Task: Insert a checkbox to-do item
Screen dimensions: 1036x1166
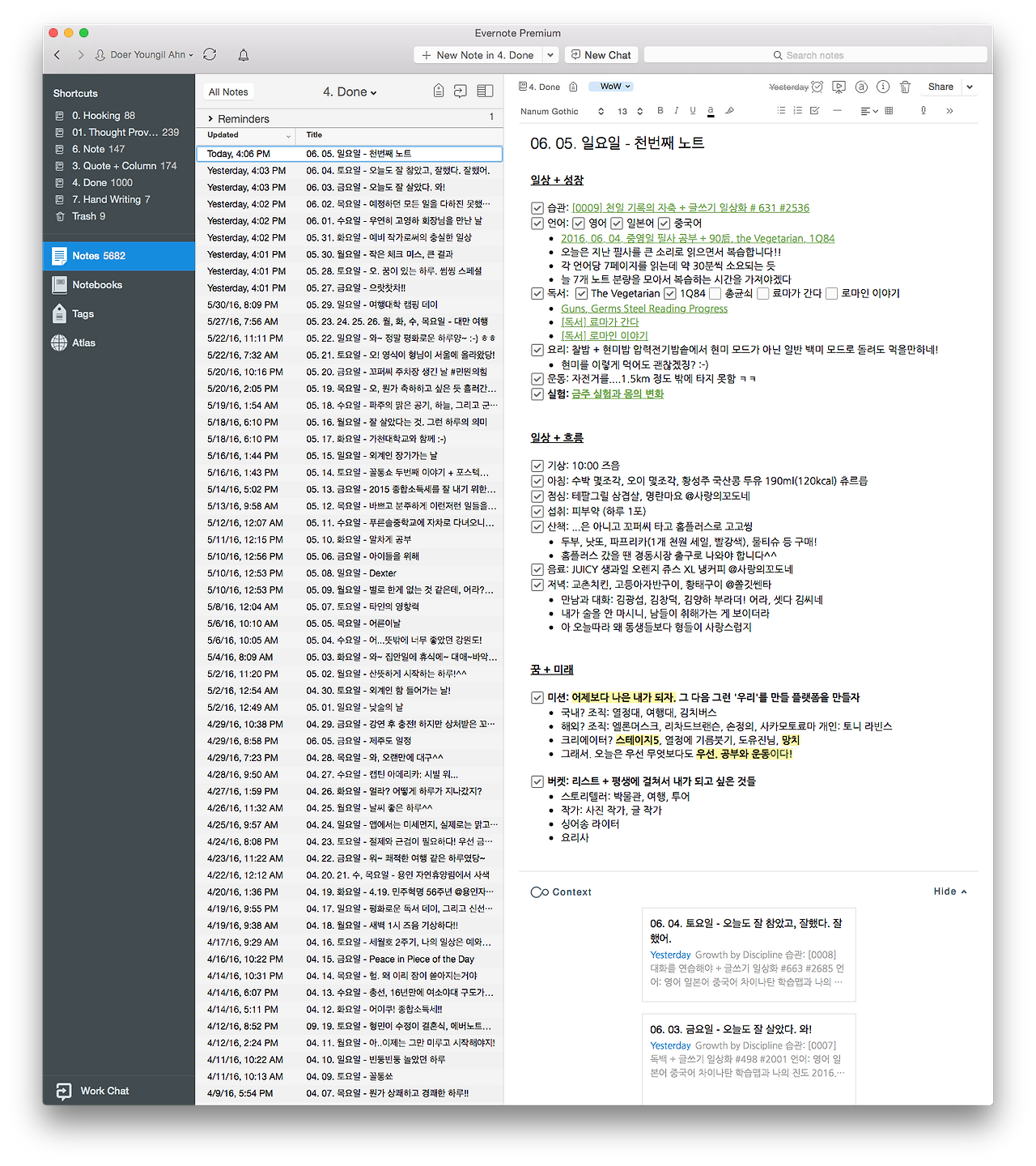Action: pyautogui.click(x=815, y=111)
